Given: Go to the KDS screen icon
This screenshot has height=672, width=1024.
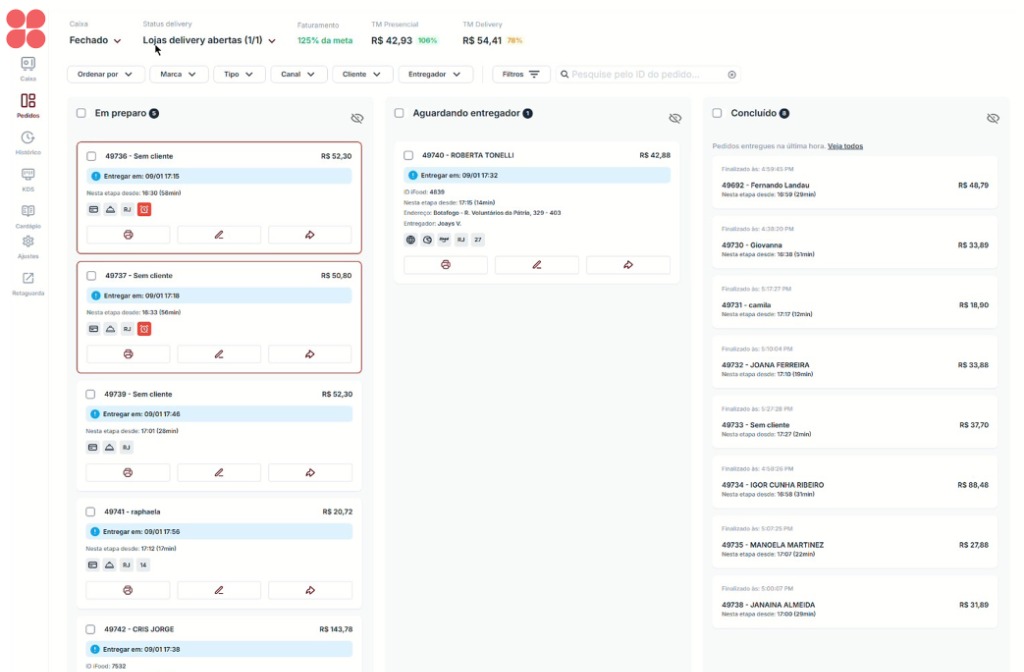Looking at the screenshot, I should pos(28,176).
